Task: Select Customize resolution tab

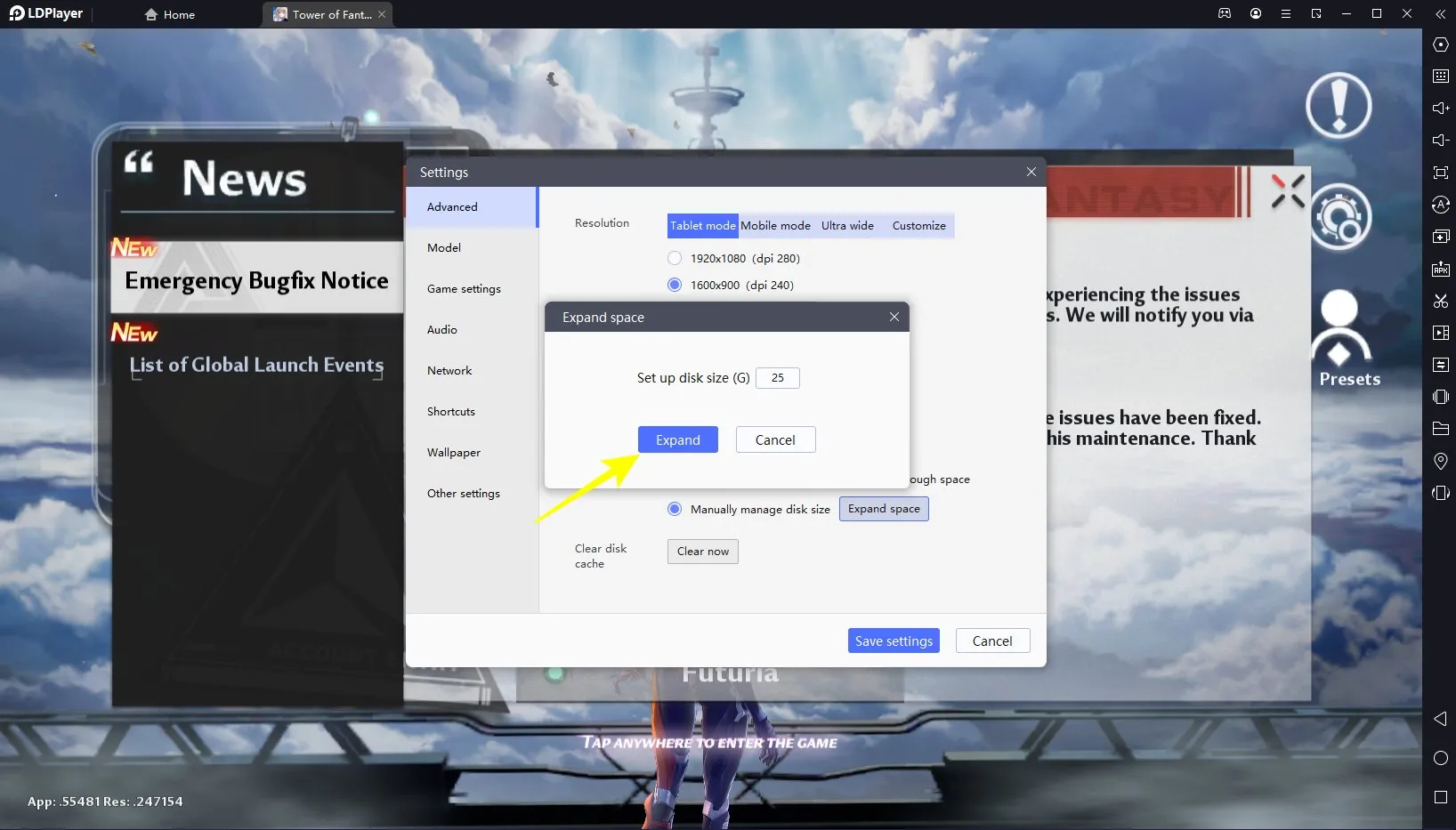Action: (918, 226)
